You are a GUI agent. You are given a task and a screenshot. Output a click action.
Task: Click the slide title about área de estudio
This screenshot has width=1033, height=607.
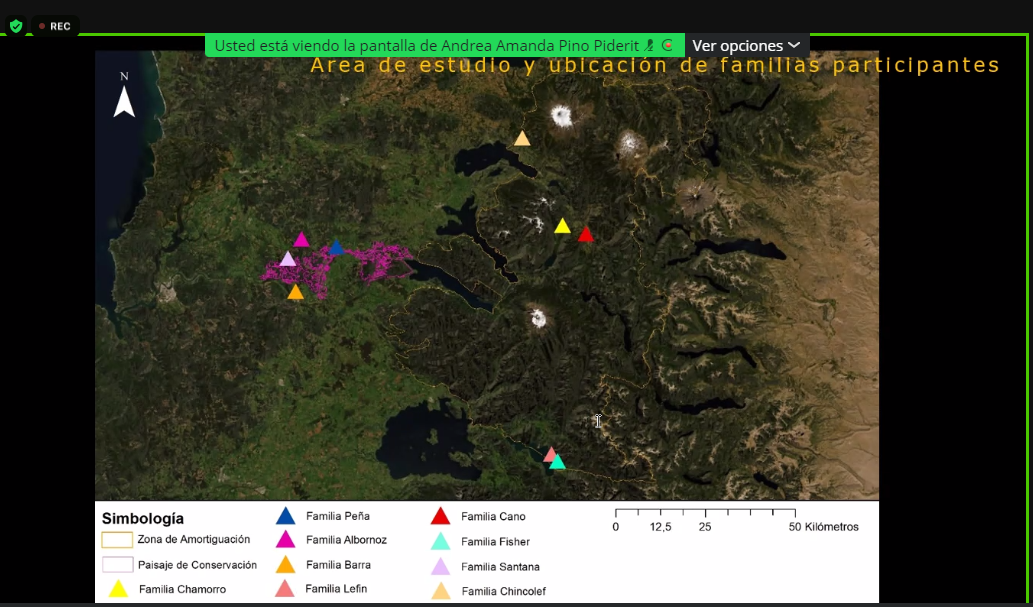pyautogui.click(x=655, y=66)
